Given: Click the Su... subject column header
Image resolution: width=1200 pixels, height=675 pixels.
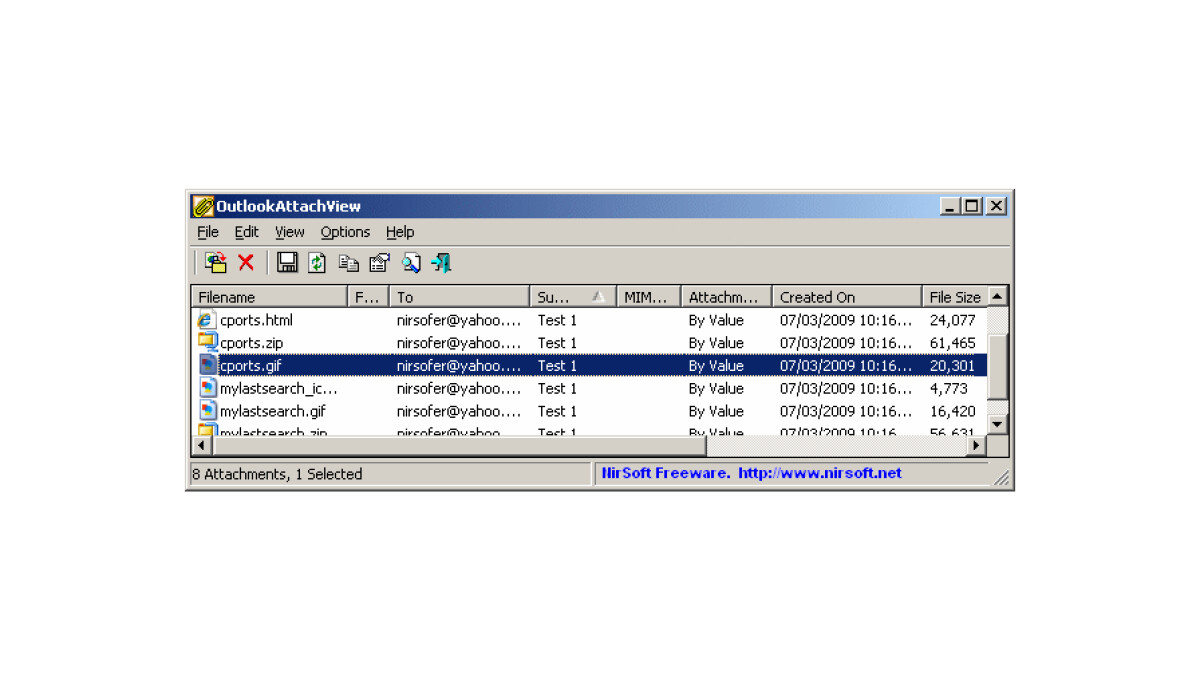Looking at the screenshot, I should [573, 297].
